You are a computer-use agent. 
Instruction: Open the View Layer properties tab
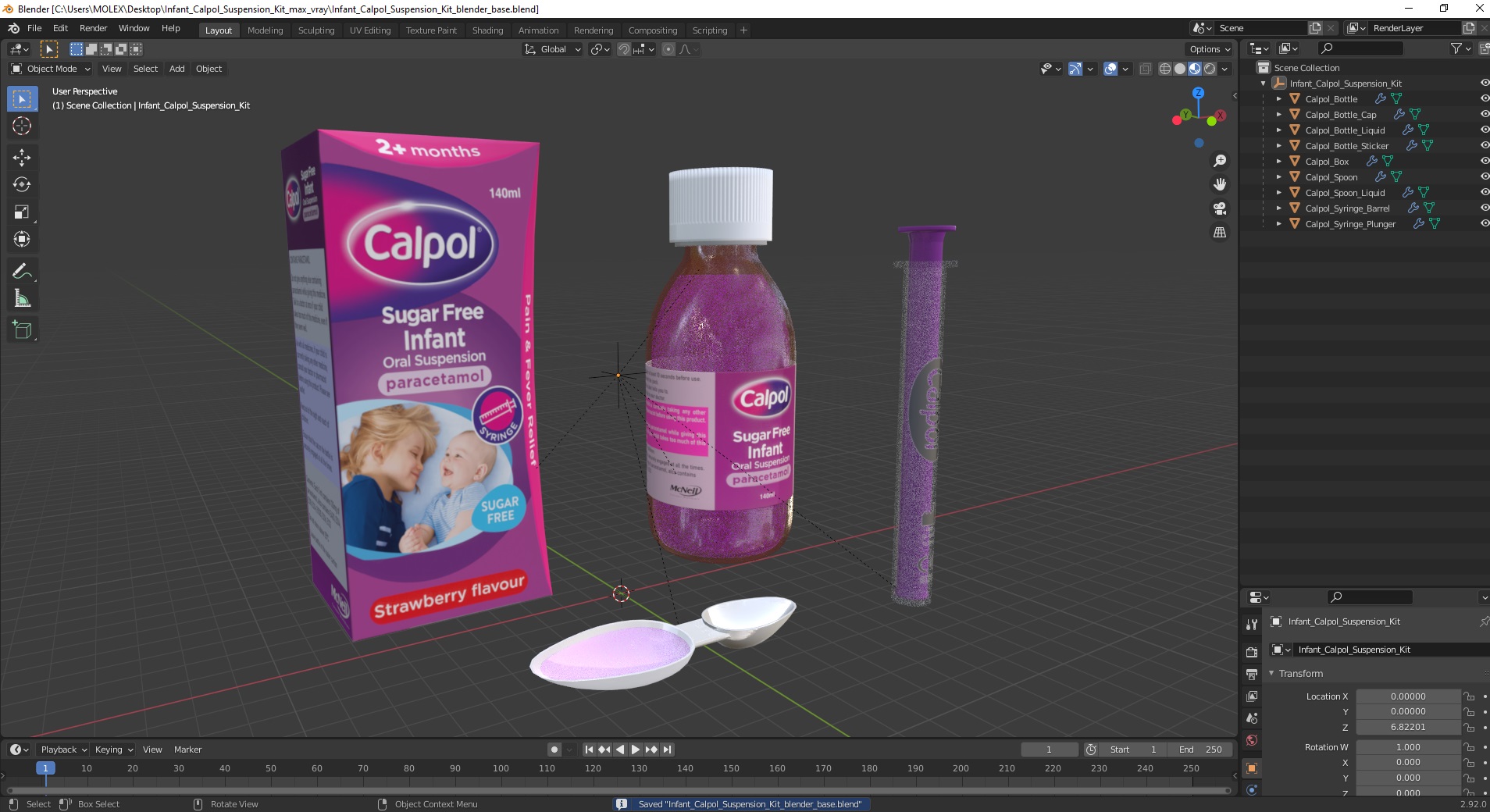[x=1252, y=696]
